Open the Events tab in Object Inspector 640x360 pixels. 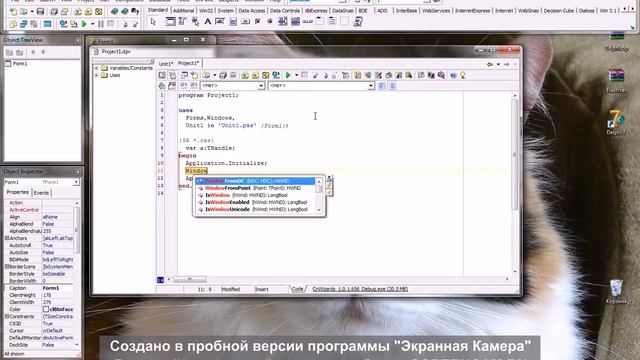(41, 193)
